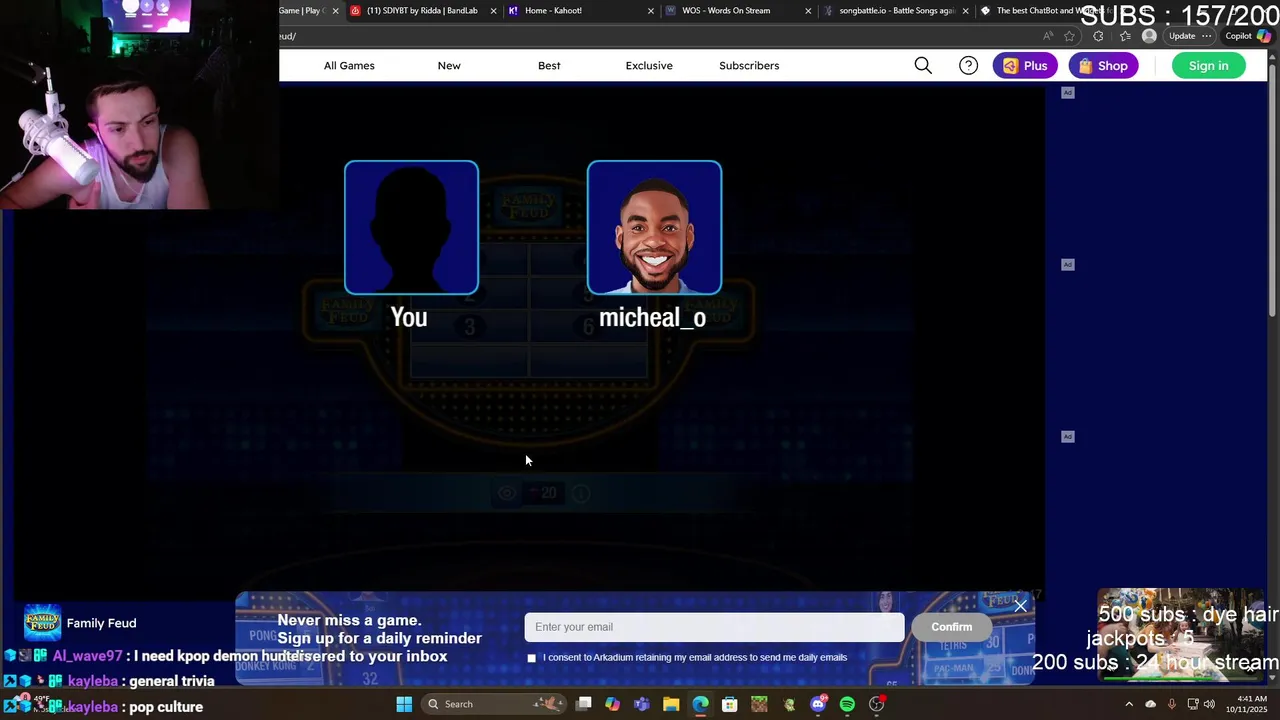Click the microphone tray icon
The width and height of the screenshot is (1280, 720).
[1171, 704]
